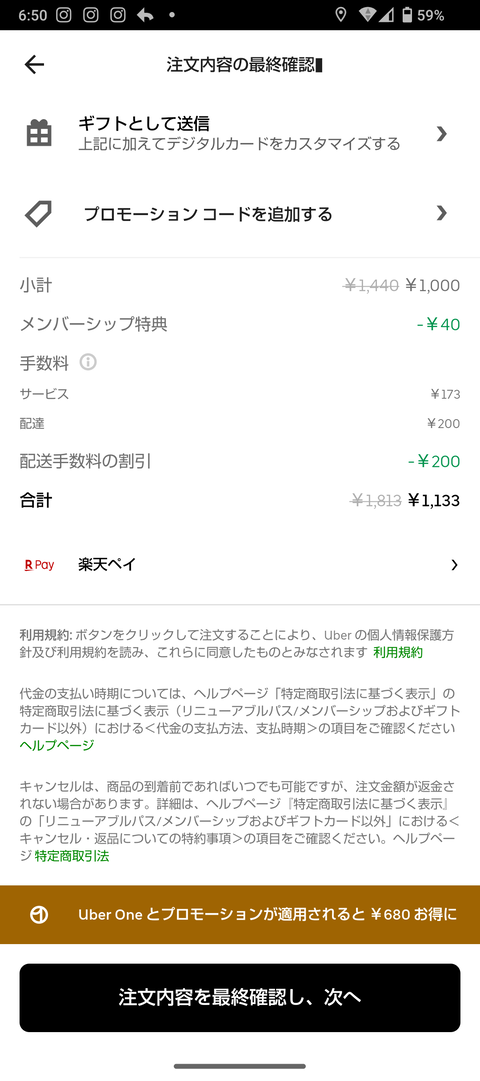Screen dimensions: 480x1081
Task: Expand the ギフトとして送信 chevron
Action: pos(442,134)
